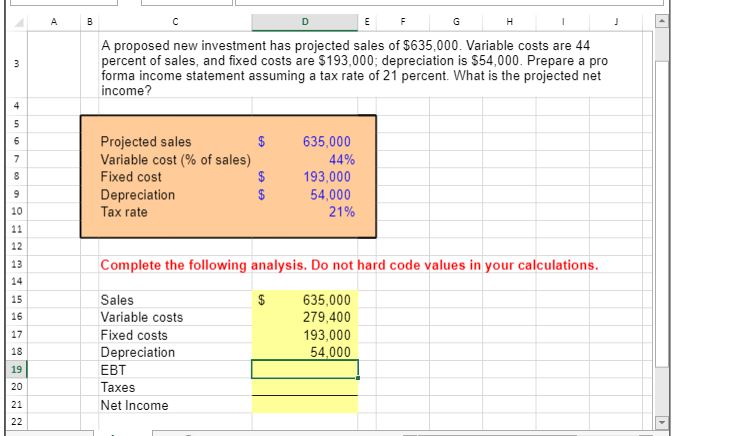Click the empty yellow Taxes cell
753x436 pixels.
pyautogui.click(x=304, y=387)
